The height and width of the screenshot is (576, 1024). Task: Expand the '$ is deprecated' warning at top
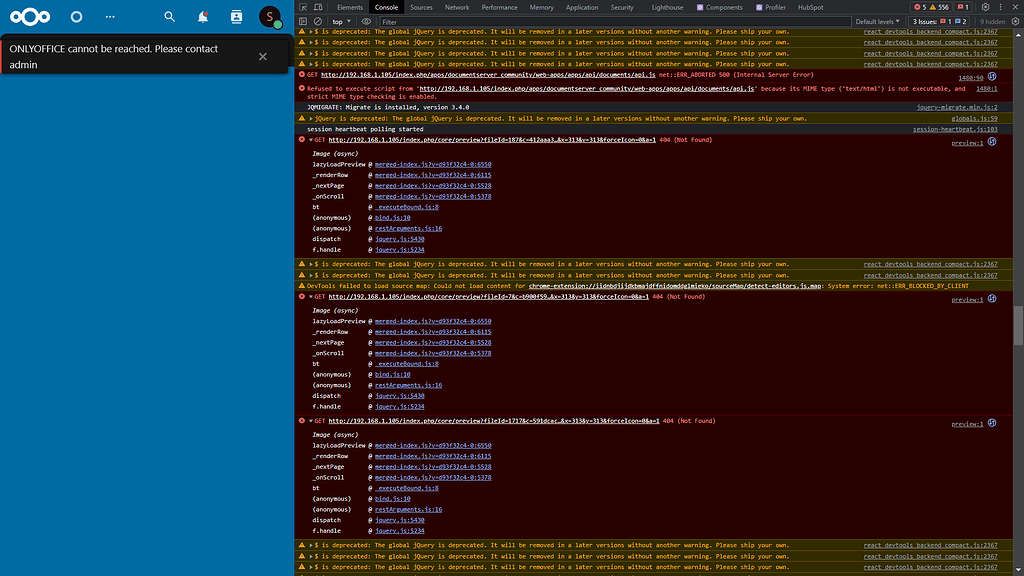[x=310, y=31]
